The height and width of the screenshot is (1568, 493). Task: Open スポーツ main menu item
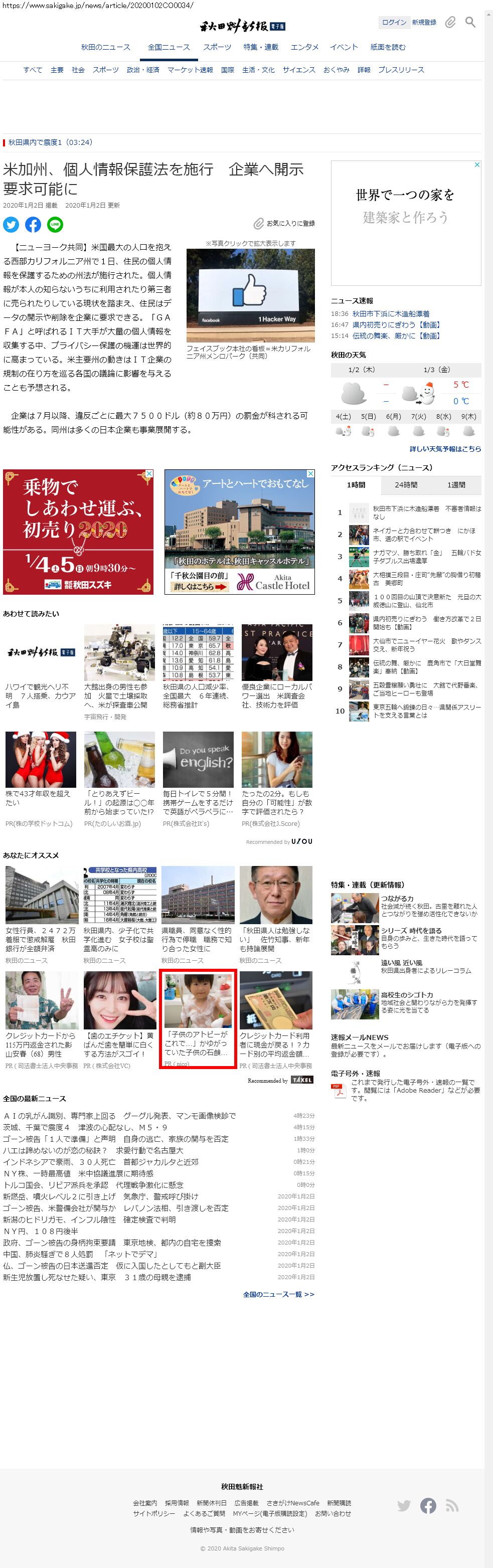(x=217, y=47)
